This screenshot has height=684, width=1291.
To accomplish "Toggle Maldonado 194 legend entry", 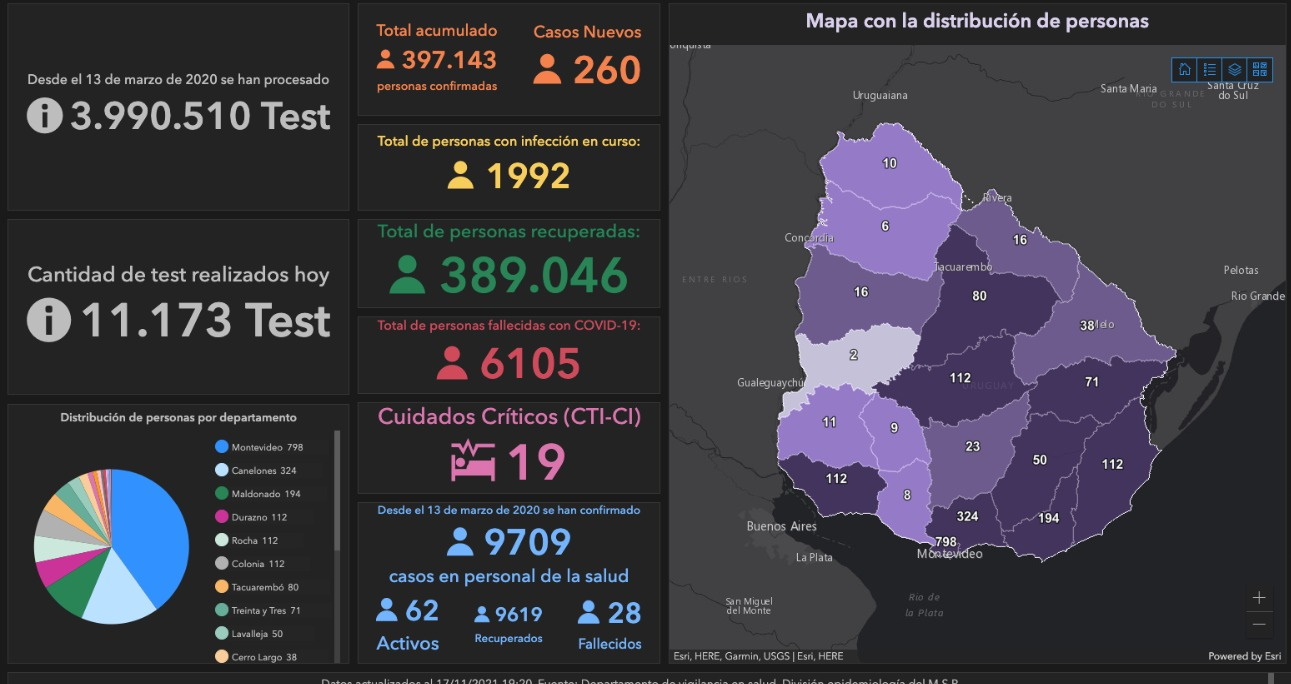I will (258, 493).
